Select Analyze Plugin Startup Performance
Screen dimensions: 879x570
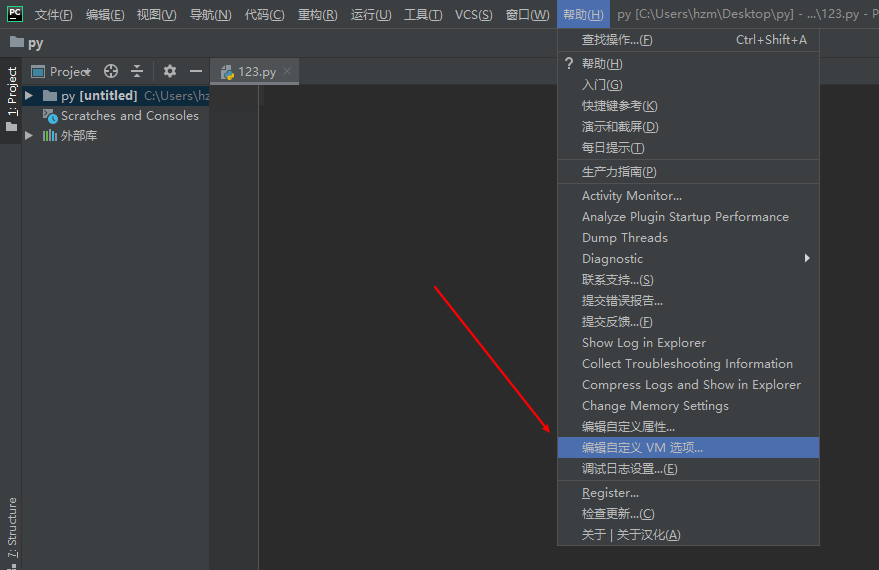pyautogui.click(x=688, y=217)
